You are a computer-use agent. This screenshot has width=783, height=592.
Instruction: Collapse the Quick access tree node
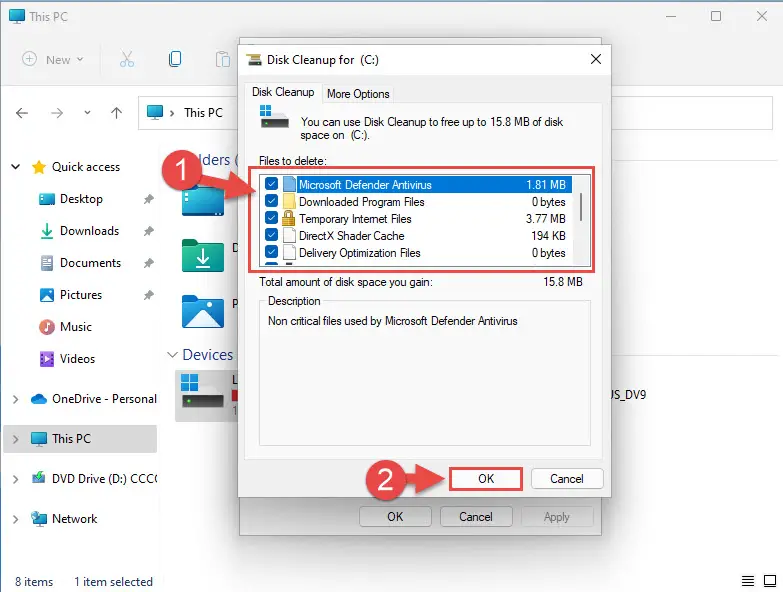pyautogui.click(x=16, y=167)
